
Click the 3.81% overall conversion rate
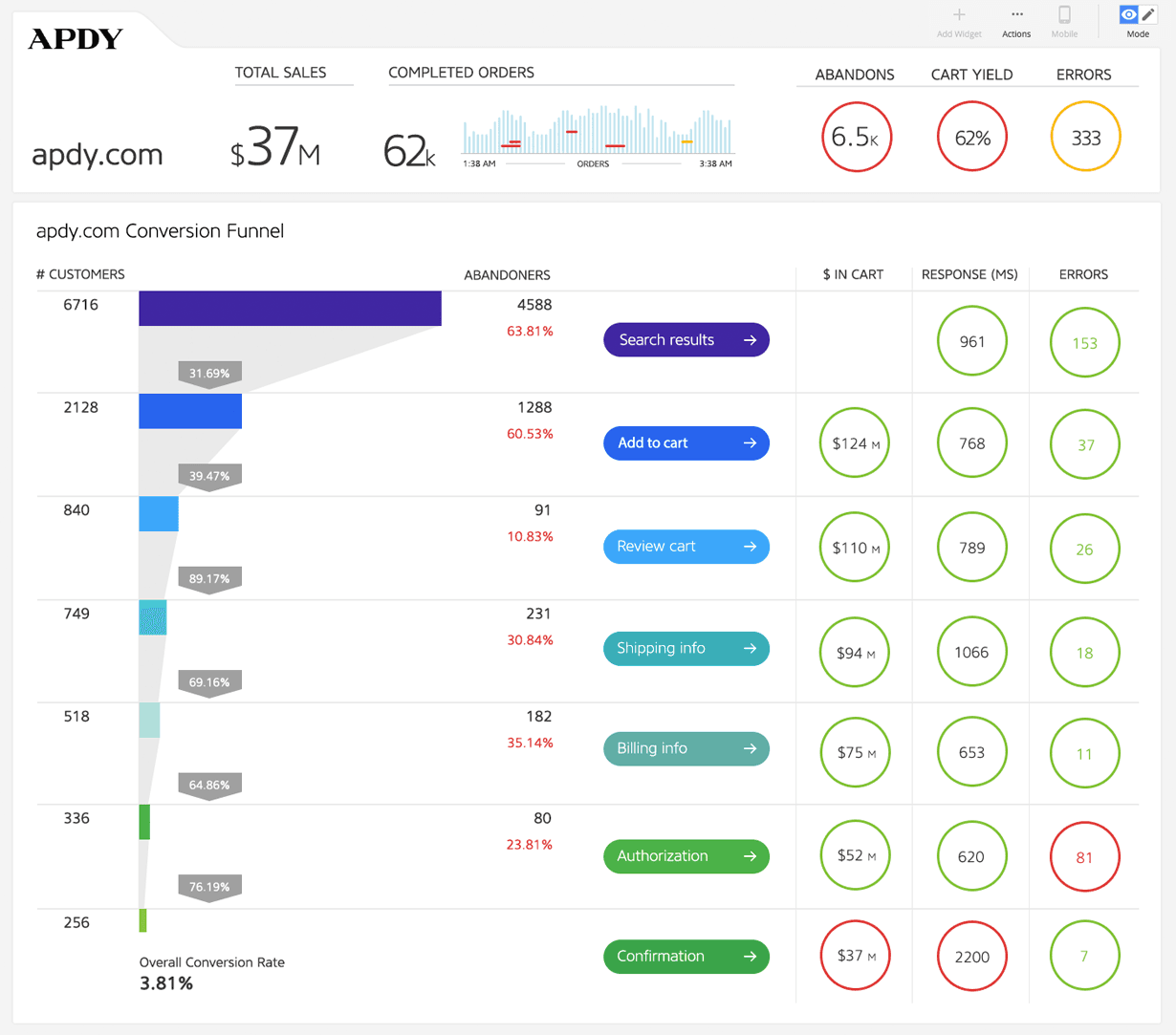click(166, 983)
